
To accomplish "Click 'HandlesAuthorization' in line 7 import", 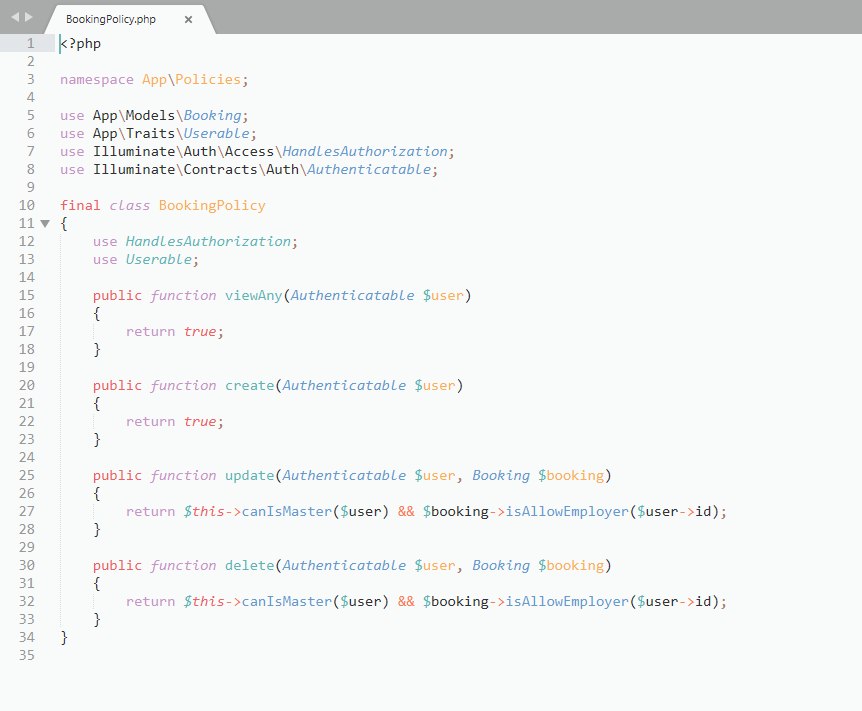I will pyautogui.click(x=365, y=151).
